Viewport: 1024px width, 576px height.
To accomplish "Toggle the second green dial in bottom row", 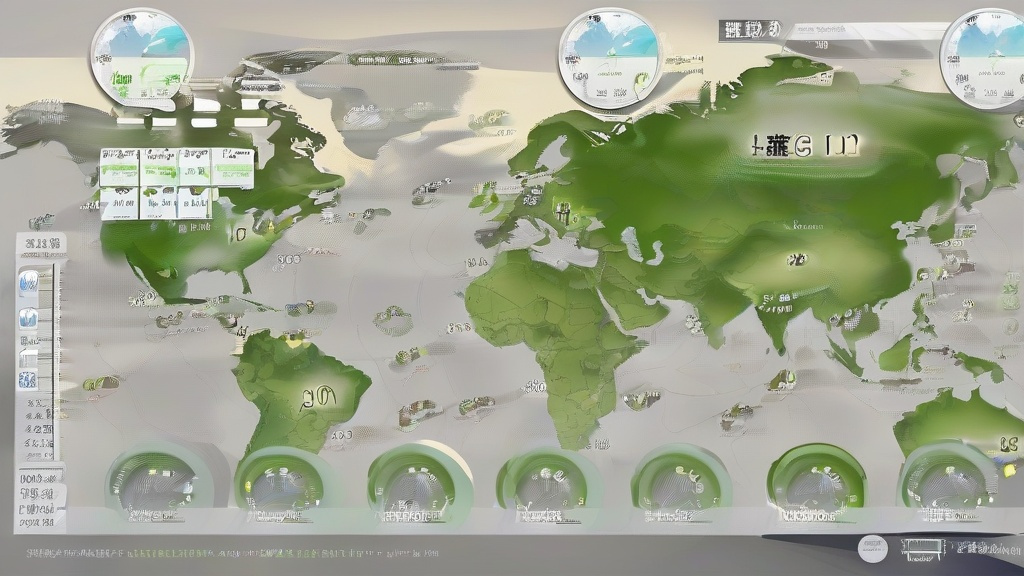I will click(283, 481).
